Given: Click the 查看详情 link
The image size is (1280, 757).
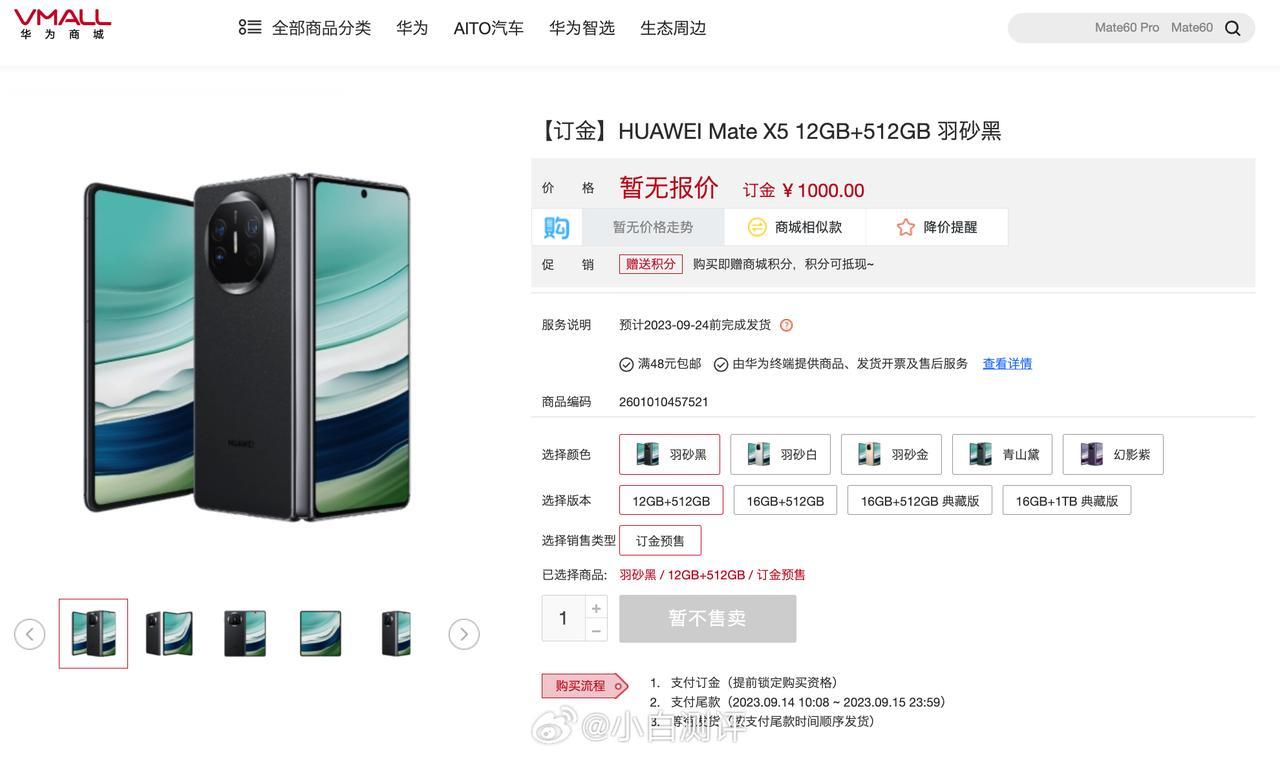Looking at the screenshot, I should (1007, 364).
